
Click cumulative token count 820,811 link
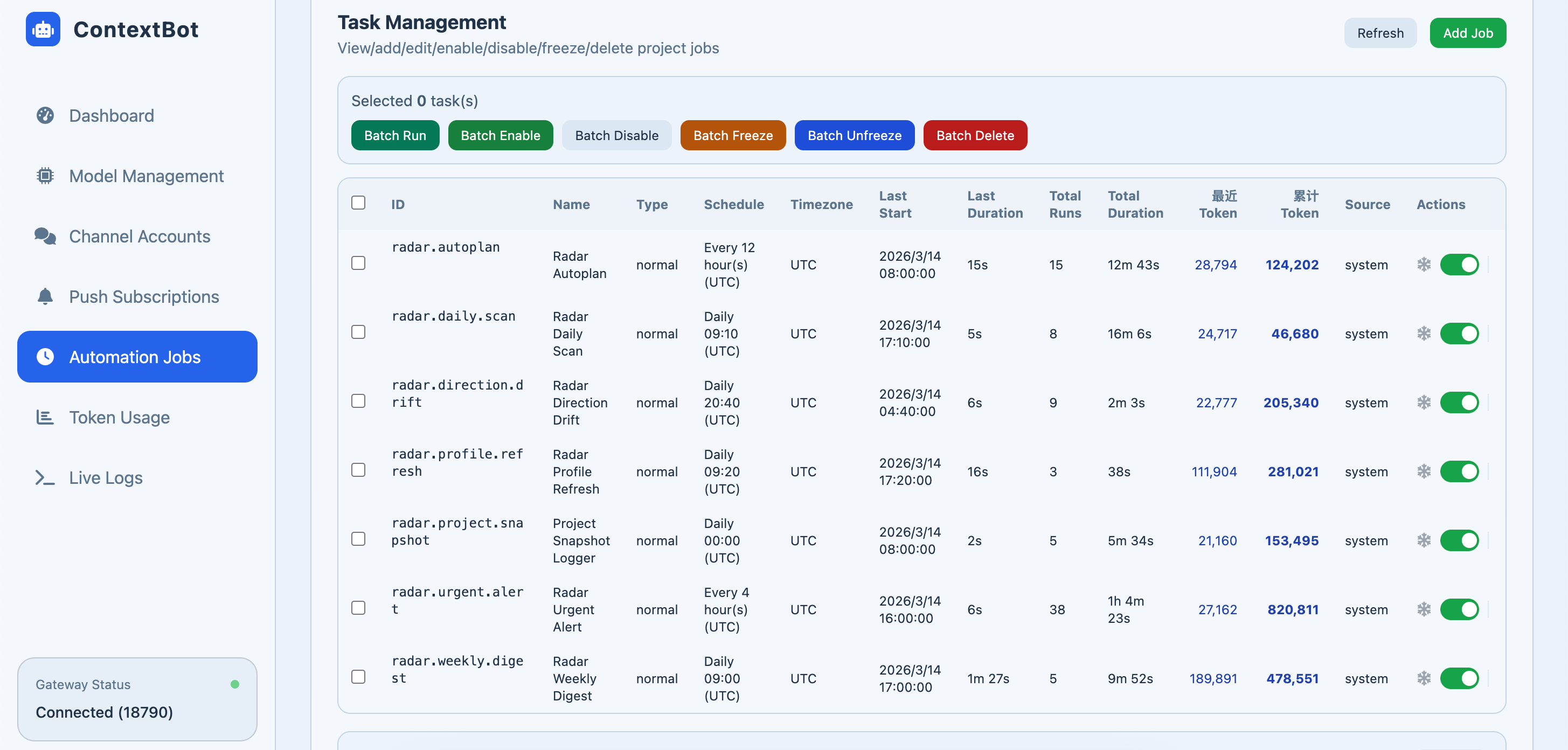point(1292,609)
